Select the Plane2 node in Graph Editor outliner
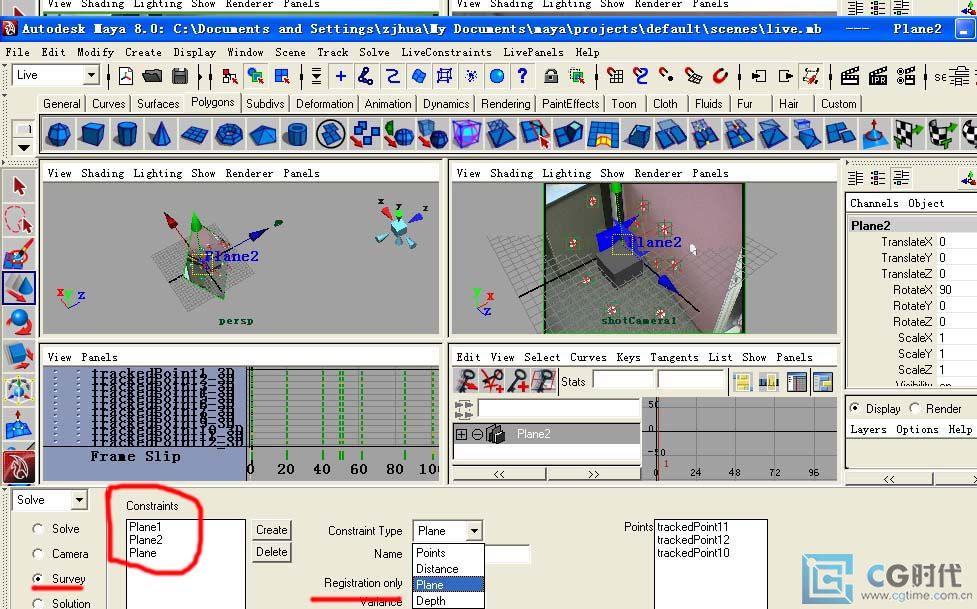This screenshot has height=609, width=977. tap(546, 434)
